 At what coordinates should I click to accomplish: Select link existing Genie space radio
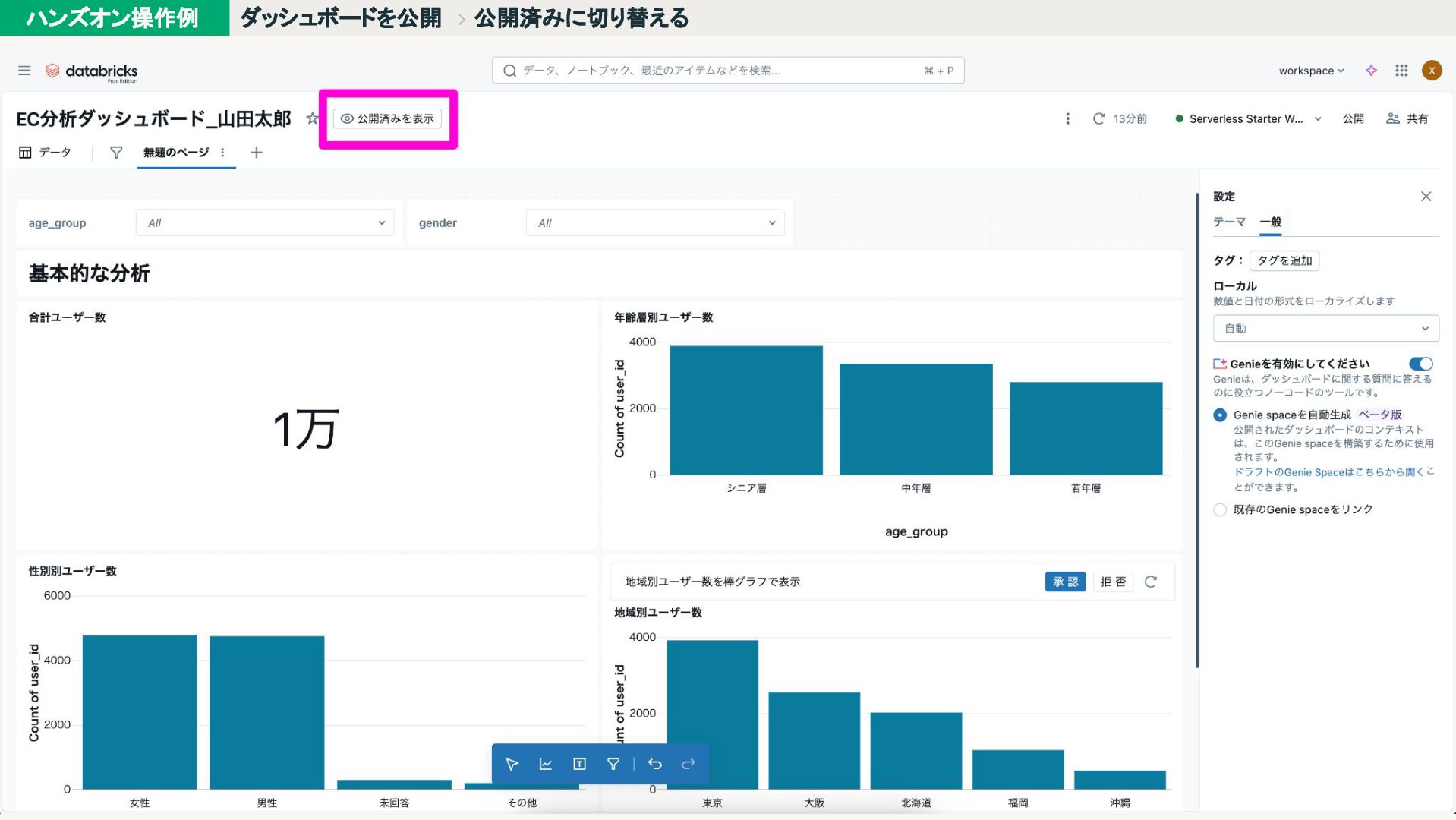pos(1220,509)
